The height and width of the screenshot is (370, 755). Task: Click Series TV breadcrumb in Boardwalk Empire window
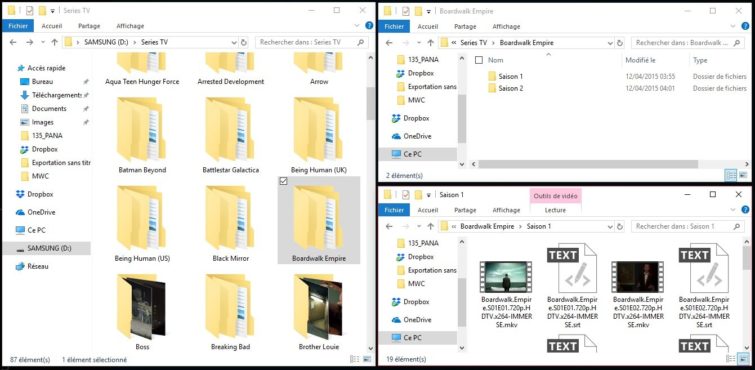point(474,43)
